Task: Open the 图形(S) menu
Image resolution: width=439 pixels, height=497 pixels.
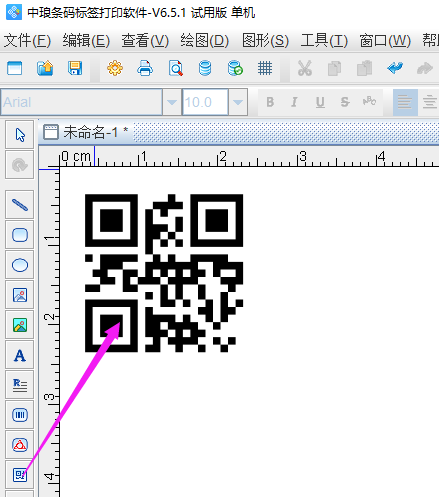Action: tap(265, 41)
